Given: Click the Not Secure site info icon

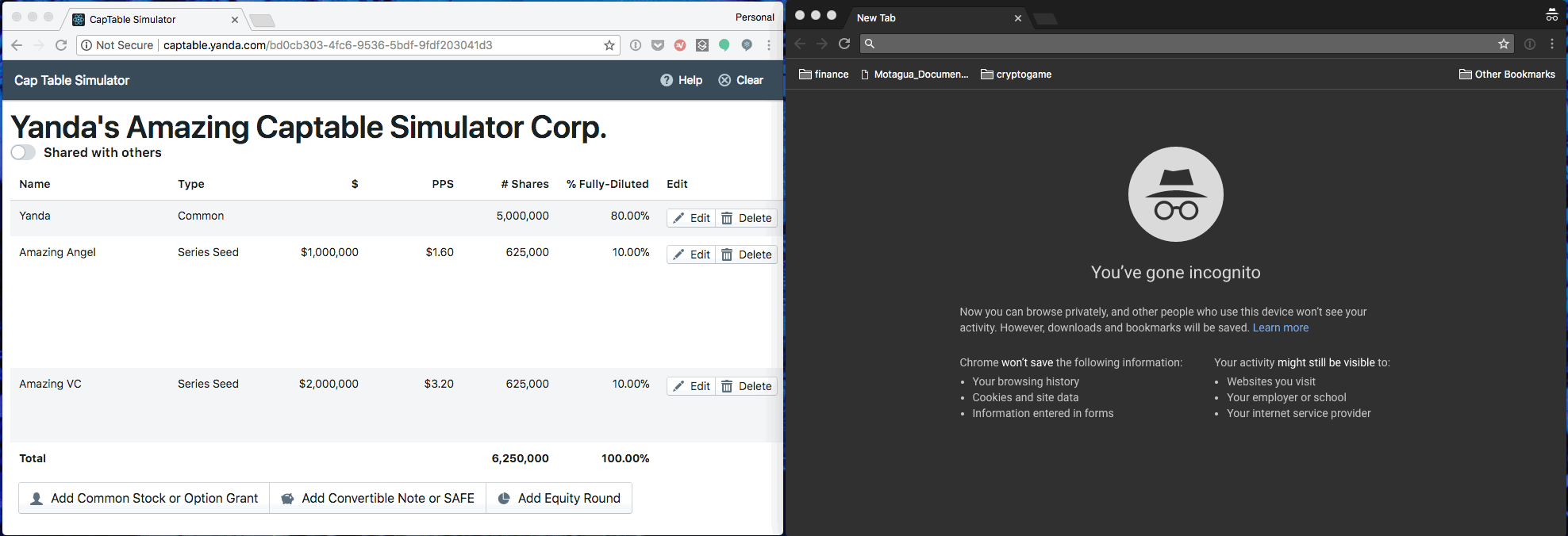Looking at the screenshot, I should (86, 45).
